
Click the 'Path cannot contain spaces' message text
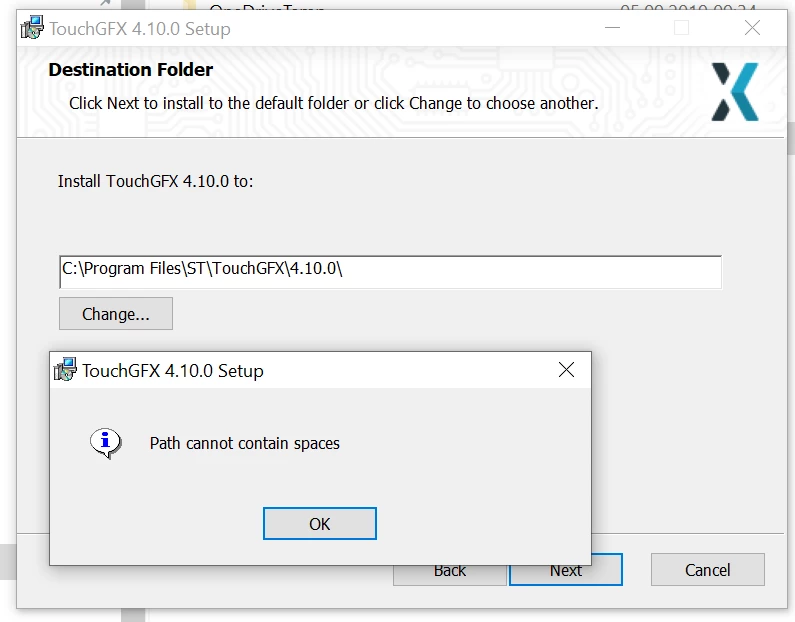click(x=244, y=444)
